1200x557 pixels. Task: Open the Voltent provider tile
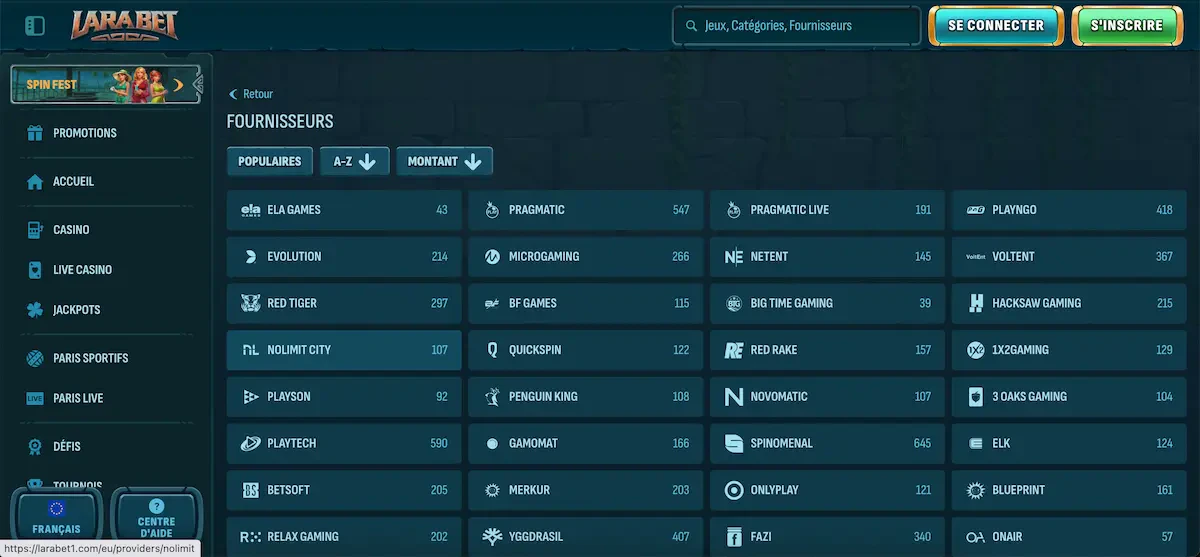click(x=1069, y=257)
